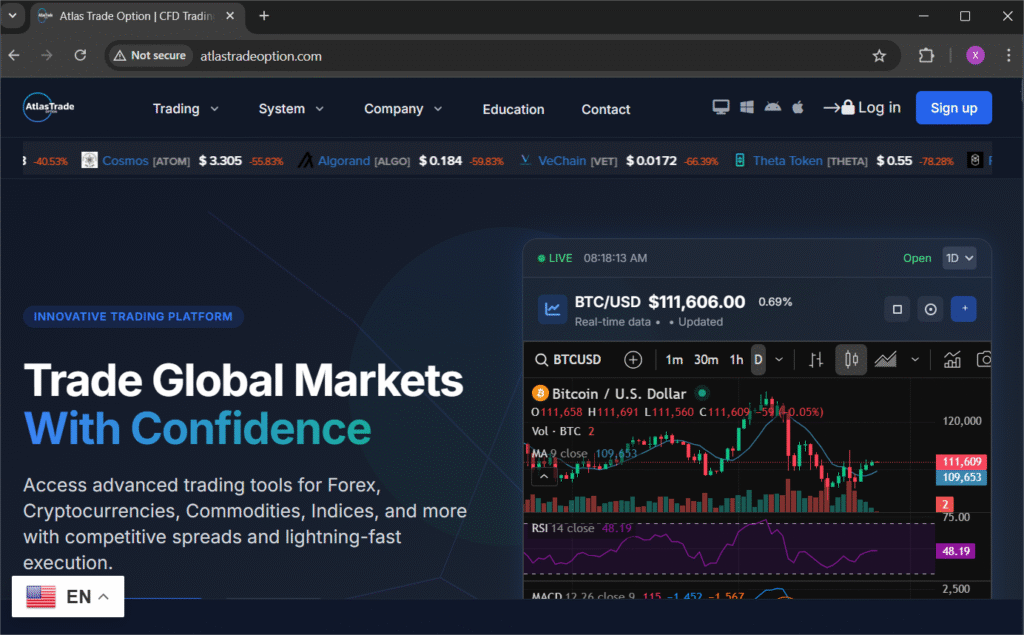Click the blue plus widget beside the chart
Screen dimensions: 1024x635
pos(963,309)
